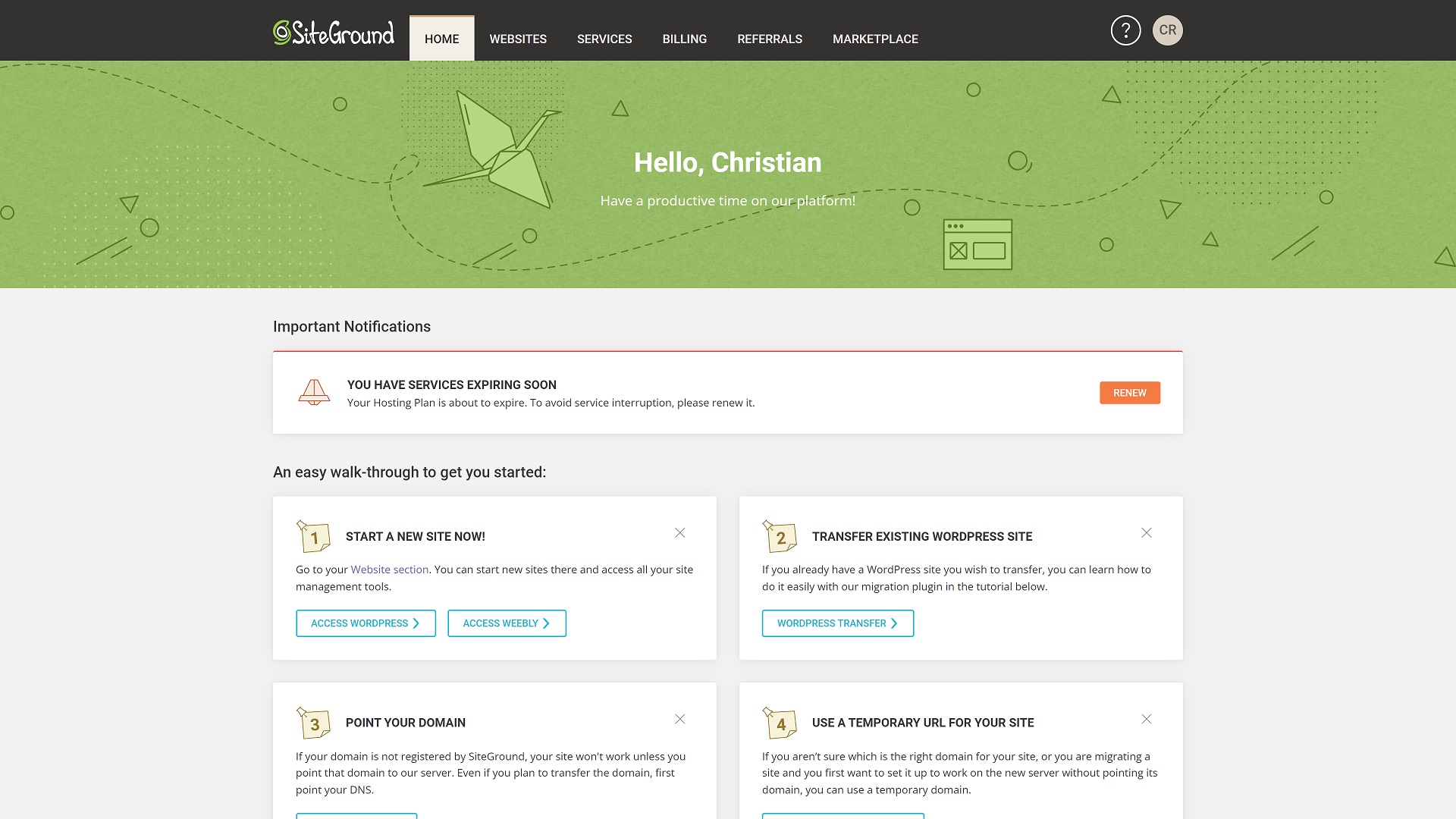
Task: Open the CR user avatar menu
Action: 1168,30
